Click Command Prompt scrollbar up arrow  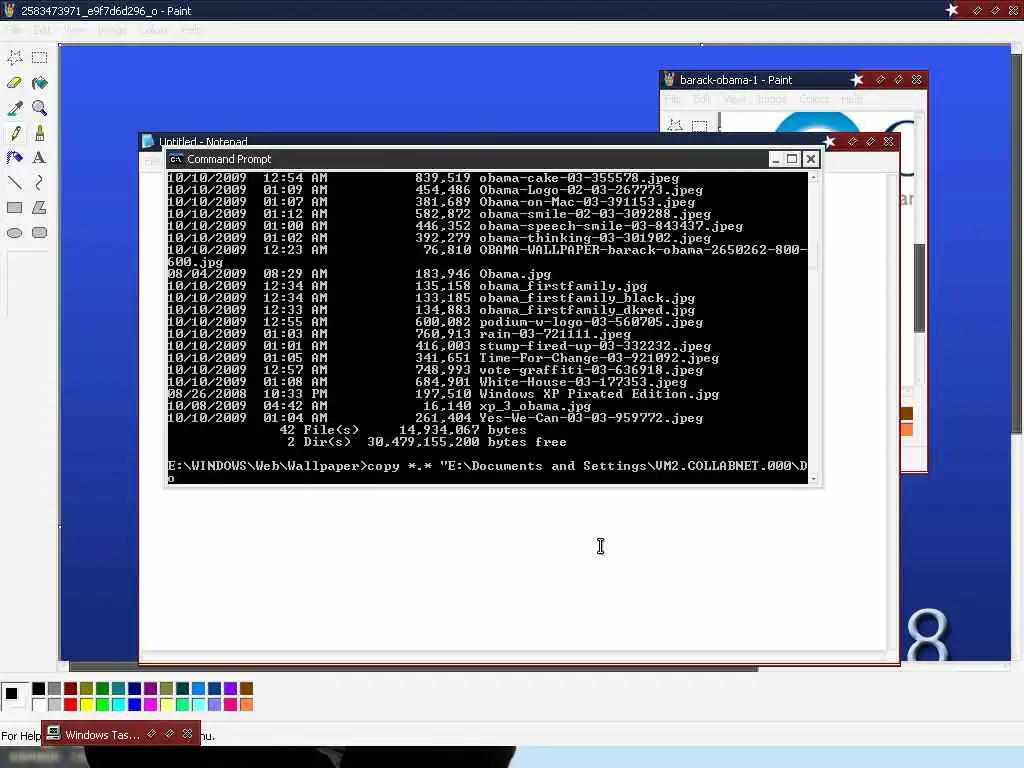point(814,177)
